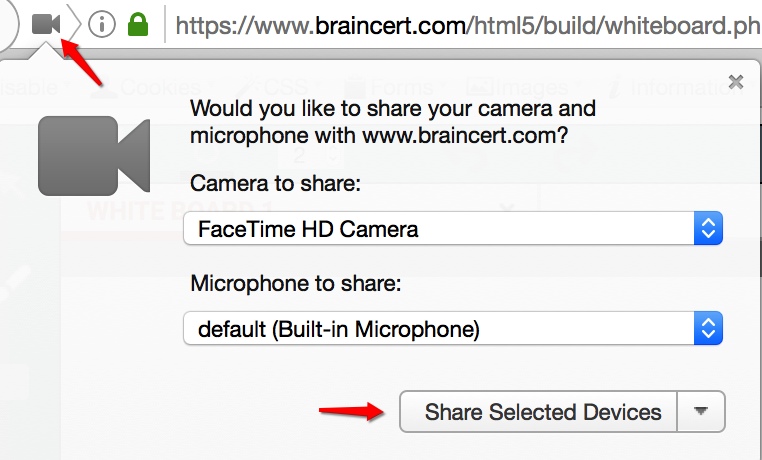Screen dimensions: 762x460
Task: Open the FaceTime HD Camera dropdown
Action: [453, 228]
